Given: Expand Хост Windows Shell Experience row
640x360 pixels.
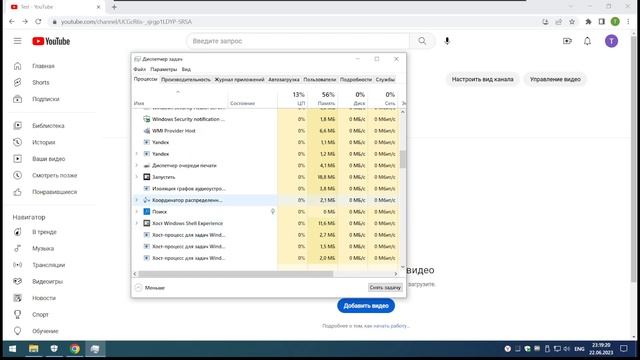Looking at the screenshot, I should tap(137, 223).
